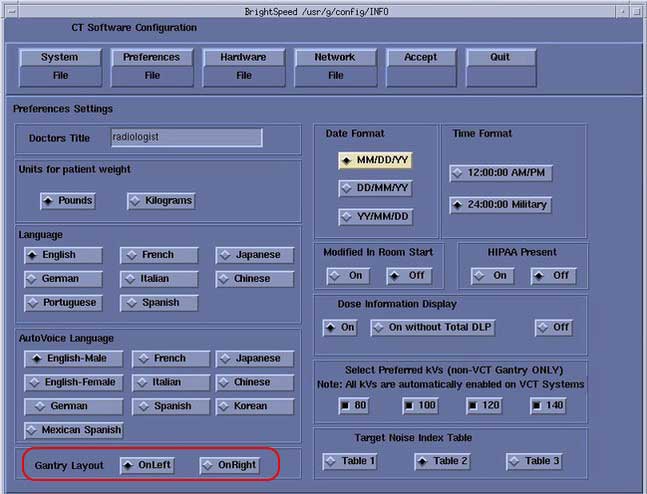Choose Japanese as interface Language
Image resolution: width=647 pixels, height=494 pixels.
pyautogui.click(x=256, y=255)
